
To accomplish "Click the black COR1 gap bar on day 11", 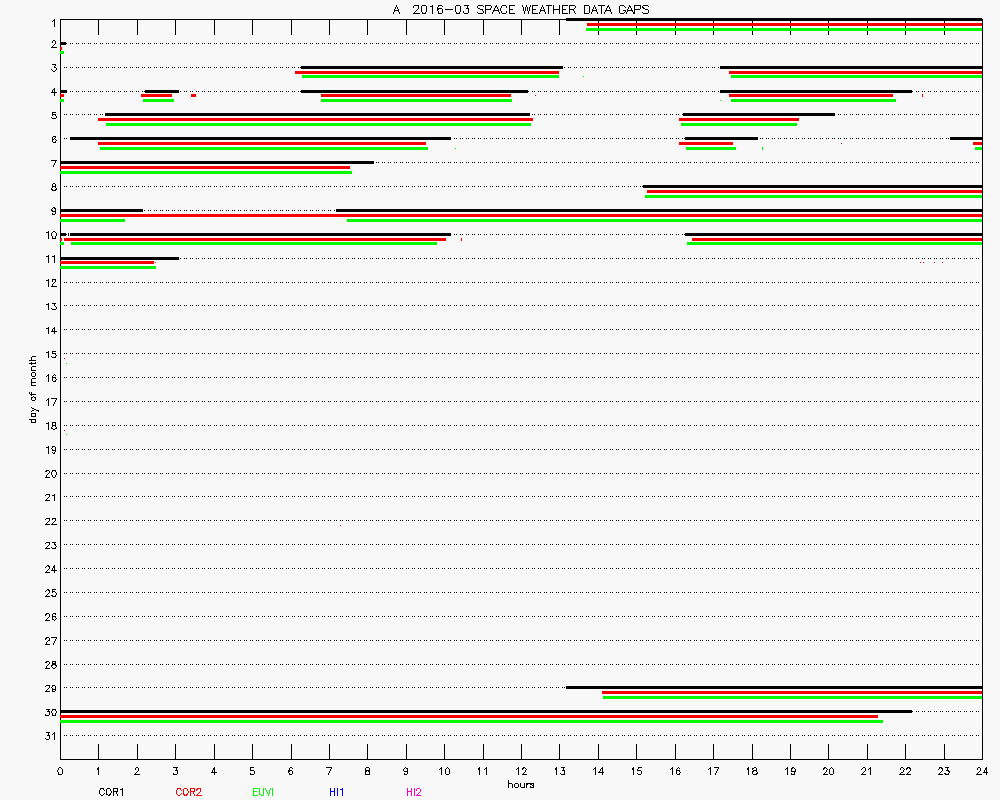I will pos(119,258).
